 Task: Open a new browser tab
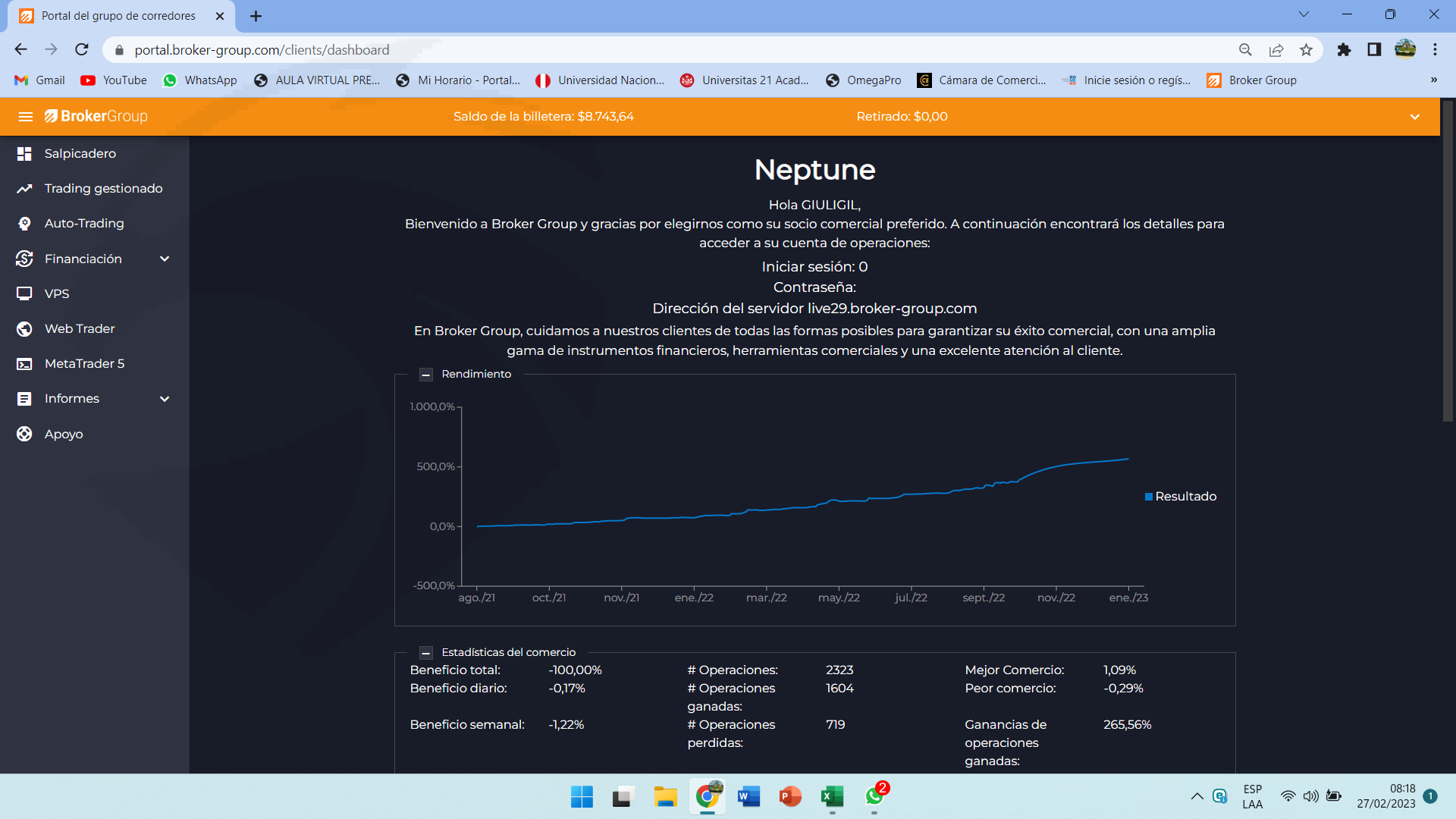[256, 16]
